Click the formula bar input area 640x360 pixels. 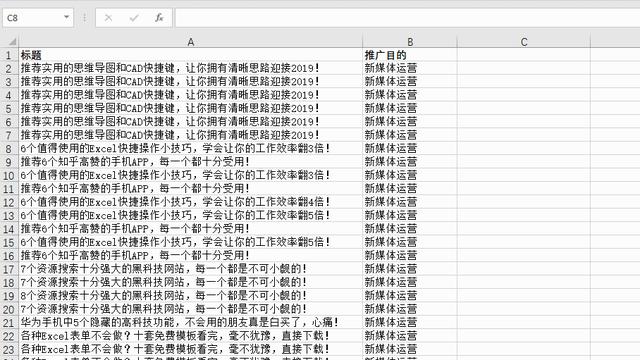[x=407, y=18]
